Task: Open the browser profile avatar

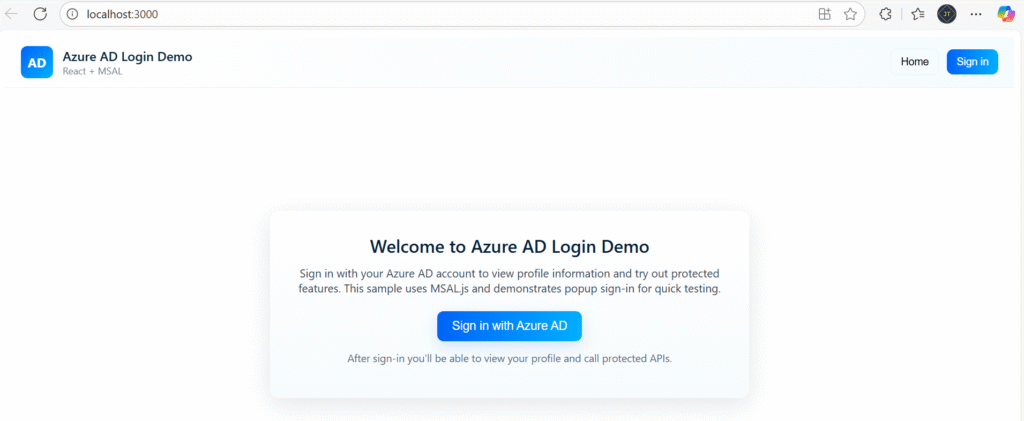Action: (x=946, y=14)
